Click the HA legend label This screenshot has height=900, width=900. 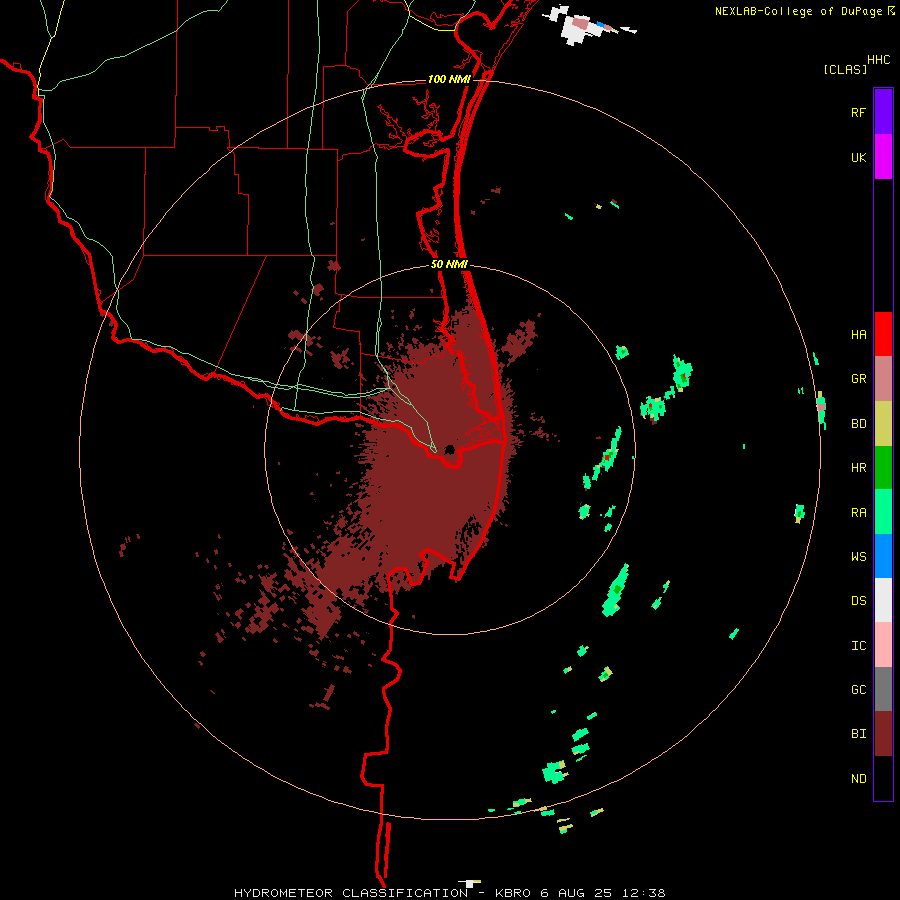tap(858, 335)
